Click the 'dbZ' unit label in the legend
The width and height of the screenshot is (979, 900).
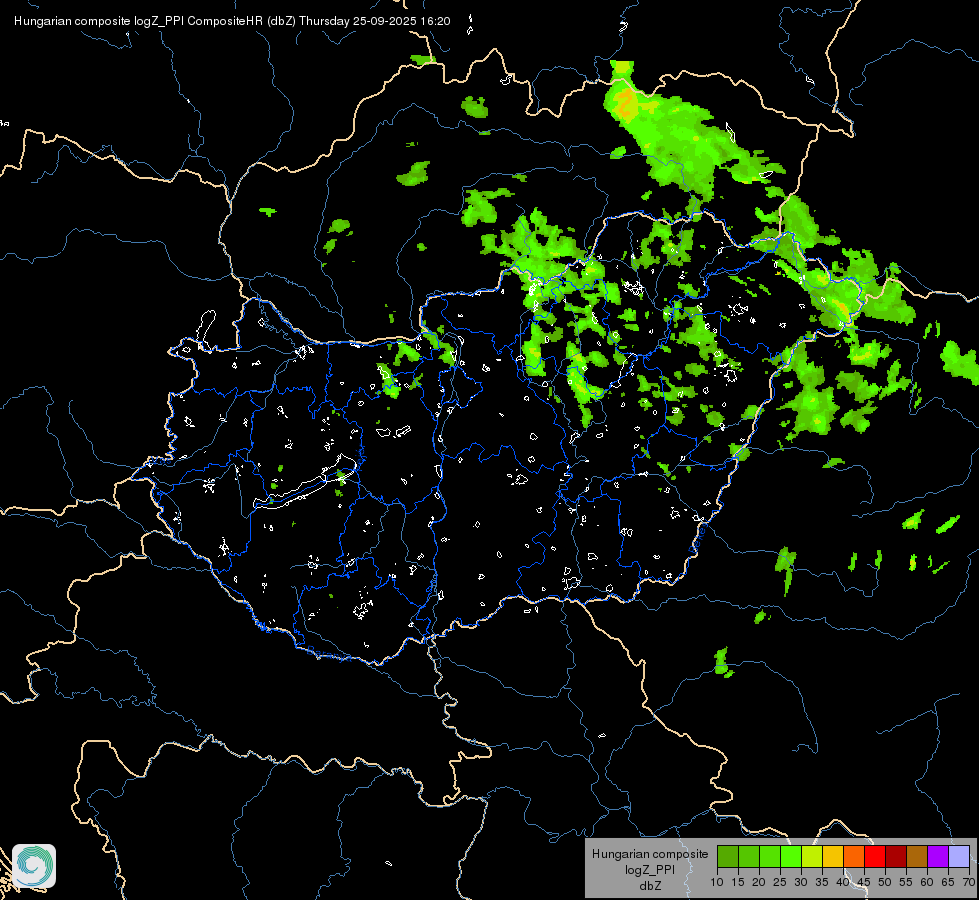(650, 886)
